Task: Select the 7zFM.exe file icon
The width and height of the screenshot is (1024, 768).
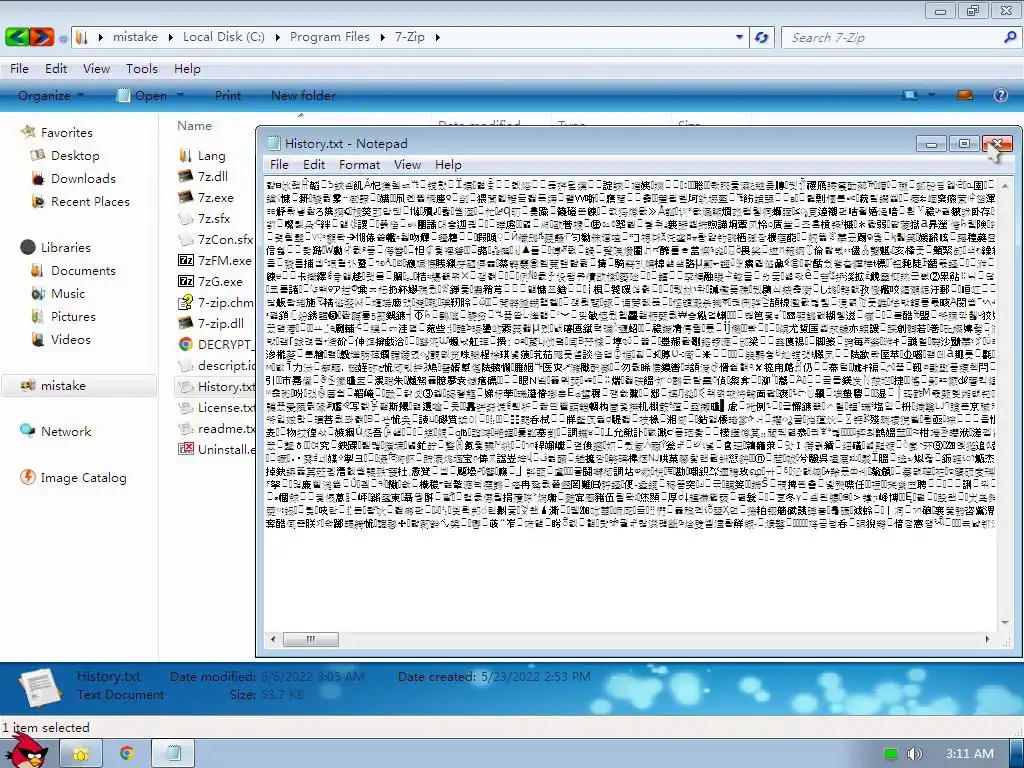Action: 185,260
